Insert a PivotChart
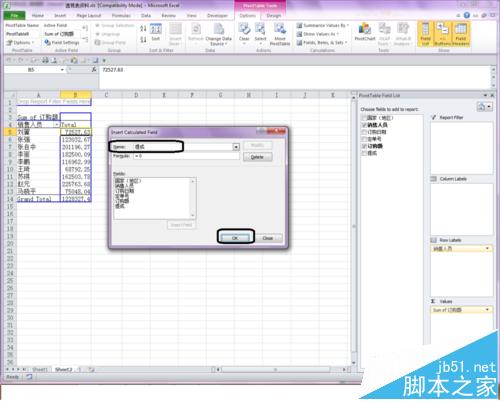This screenshot has height=401, width=500. (x=365, y=33)
